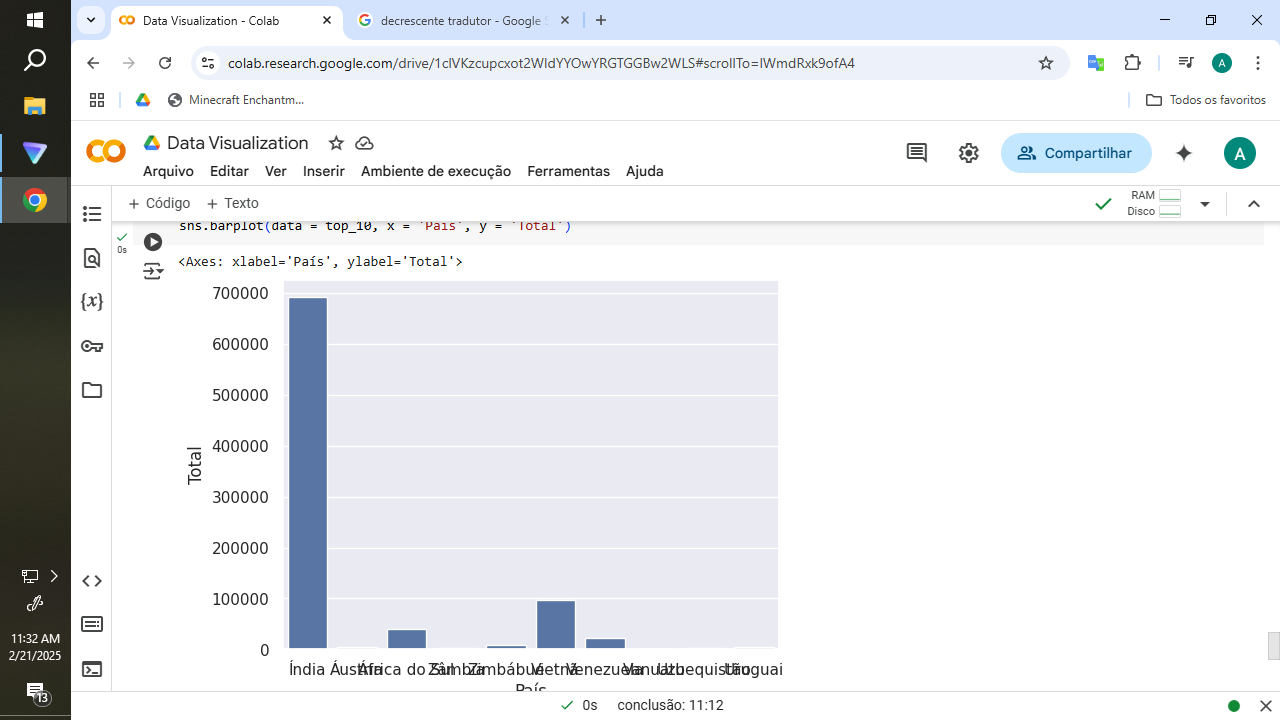Open the variables {x} panel
Image resolution: width=1280 pixels, height=720 pixels.
(x=92, y=301)
